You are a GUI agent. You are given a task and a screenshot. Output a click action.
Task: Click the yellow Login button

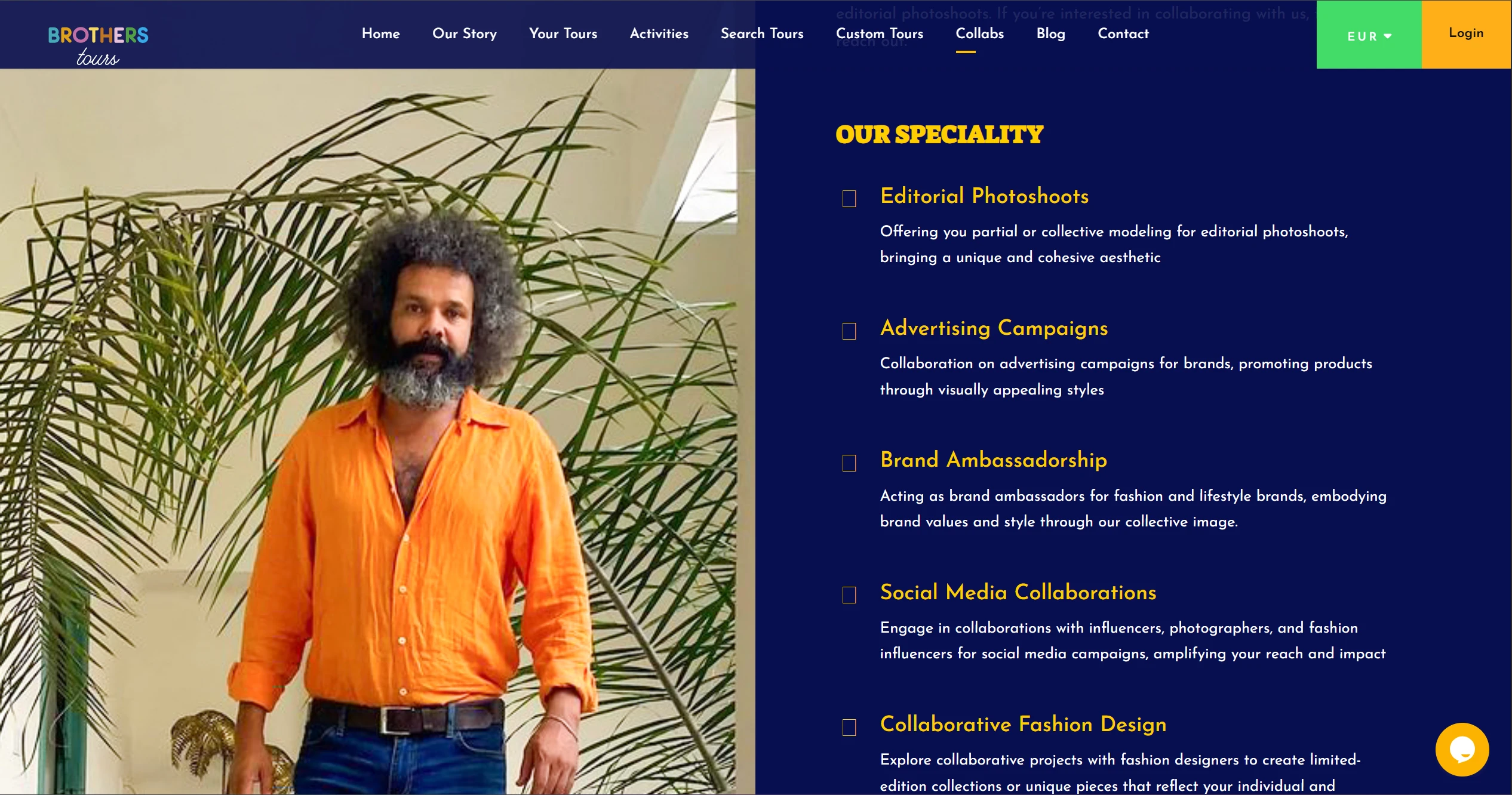(1466, 34)
